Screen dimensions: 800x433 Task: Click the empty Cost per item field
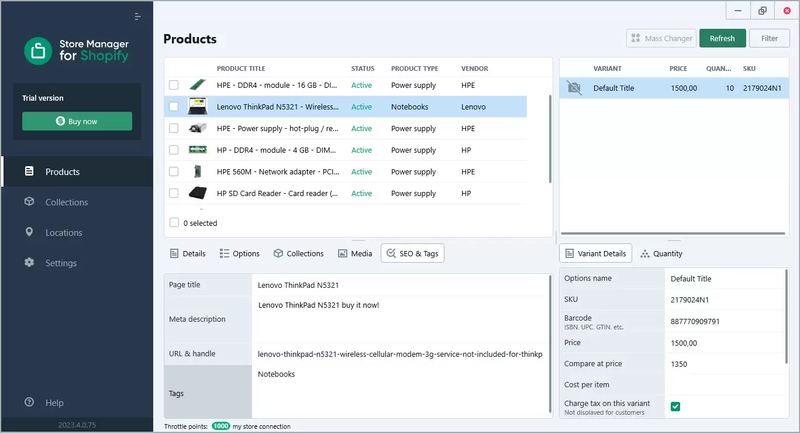click(724, 385)
